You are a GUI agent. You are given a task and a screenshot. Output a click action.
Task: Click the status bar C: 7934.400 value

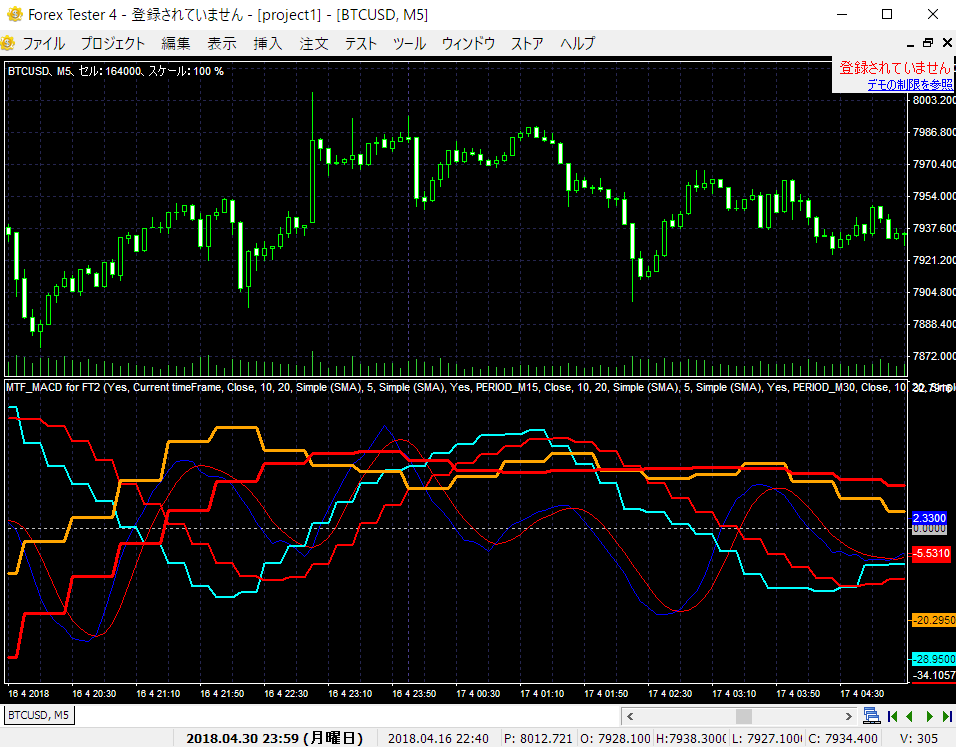click(x=843, y=738)
